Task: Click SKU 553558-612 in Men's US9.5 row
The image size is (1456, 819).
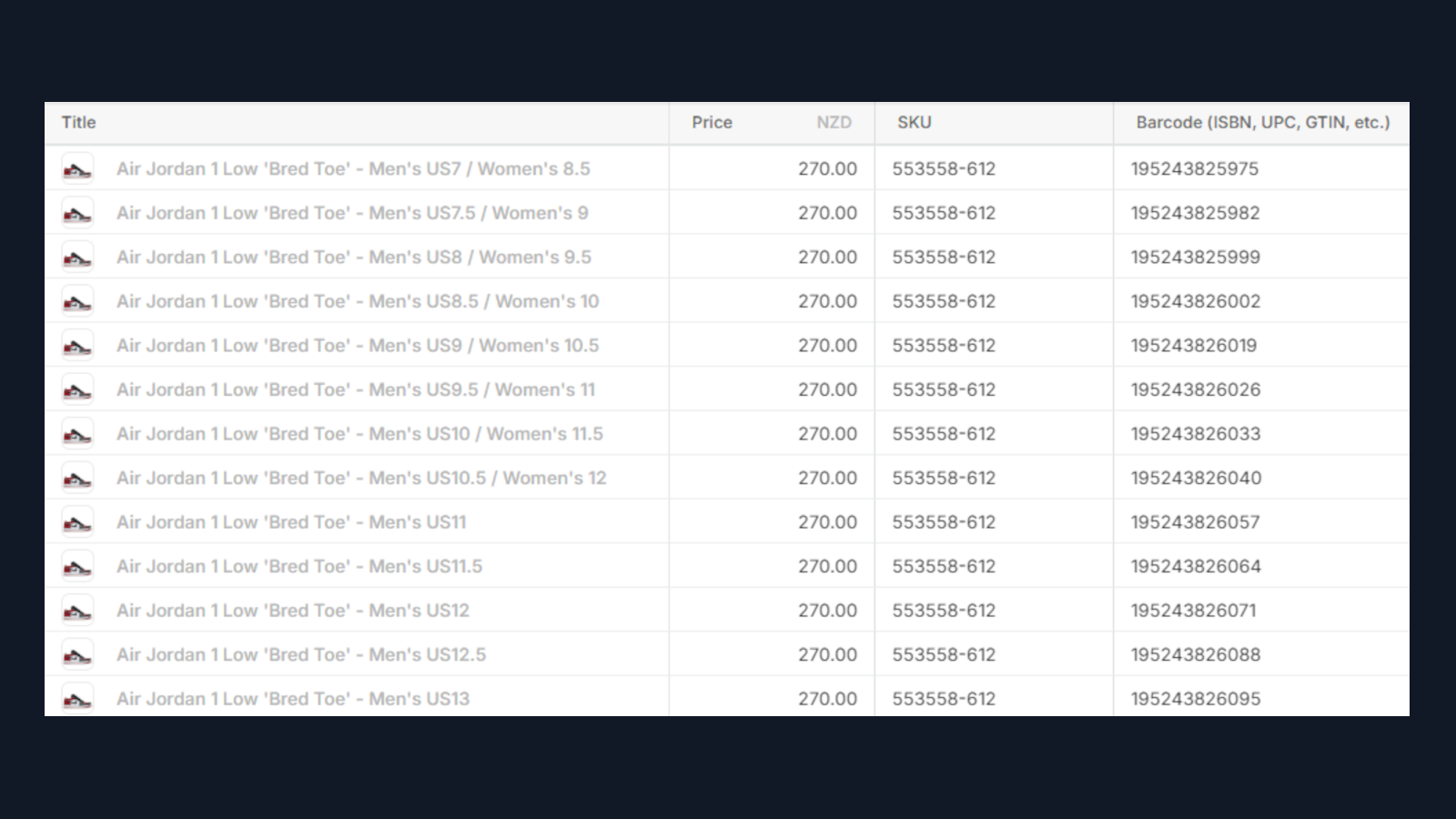Action: click(x=944, y=389)
